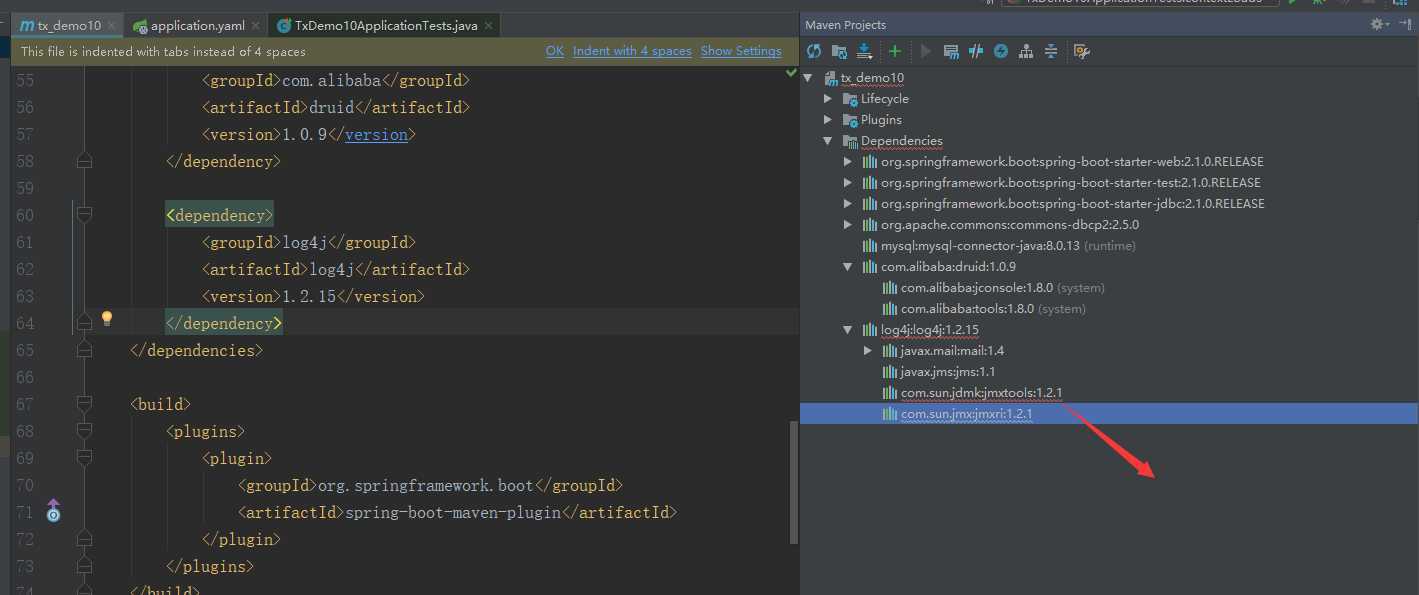Collapse com.alibaba:druid:1.0.9 dependency
Image resolution: width=1419 pixels, height=595 pixels.
coord(848,267)
